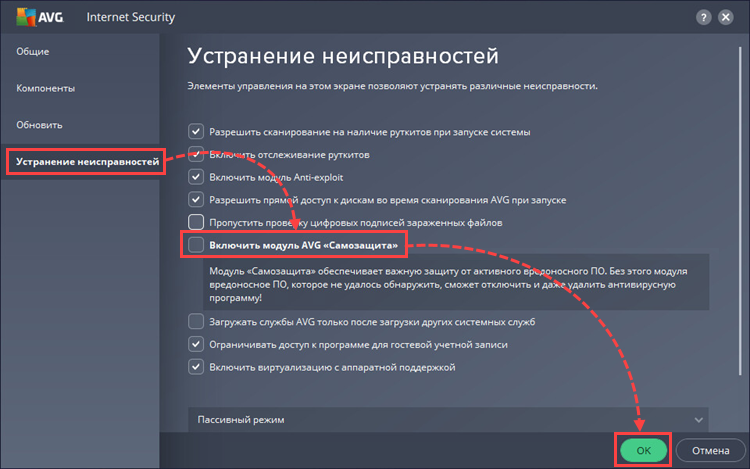
Task: Click the vertical scrollbar of the settings pane
Action: click(x=740, y=210)
